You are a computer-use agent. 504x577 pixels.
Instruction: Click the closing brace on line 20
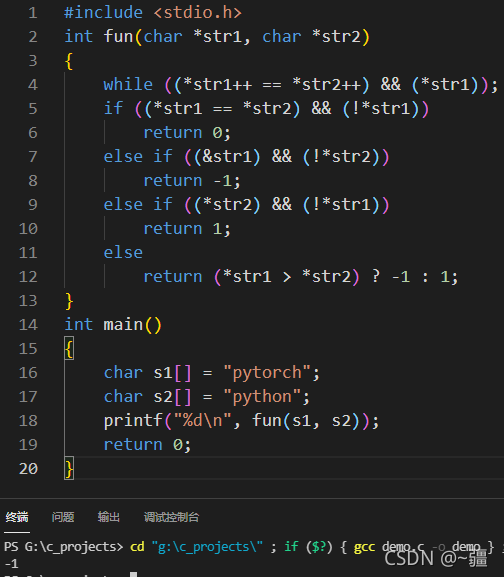69,469
